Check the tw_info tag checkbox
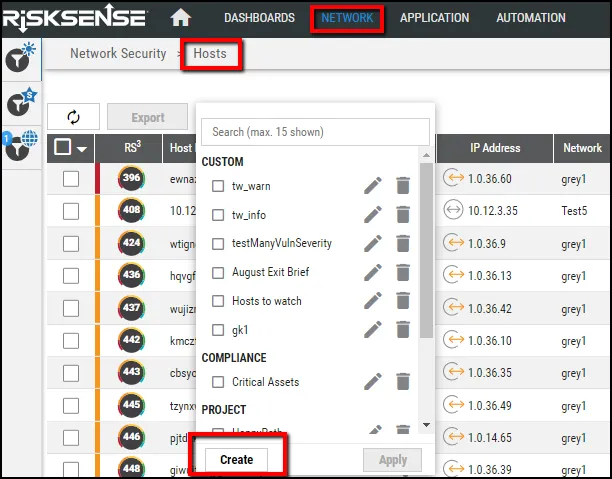Image resolution: width=612 pixels, height=479 pixels. tap(218, 215)
